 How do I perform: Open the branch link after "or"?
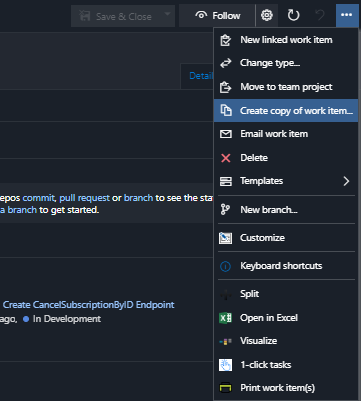[138, 198]
